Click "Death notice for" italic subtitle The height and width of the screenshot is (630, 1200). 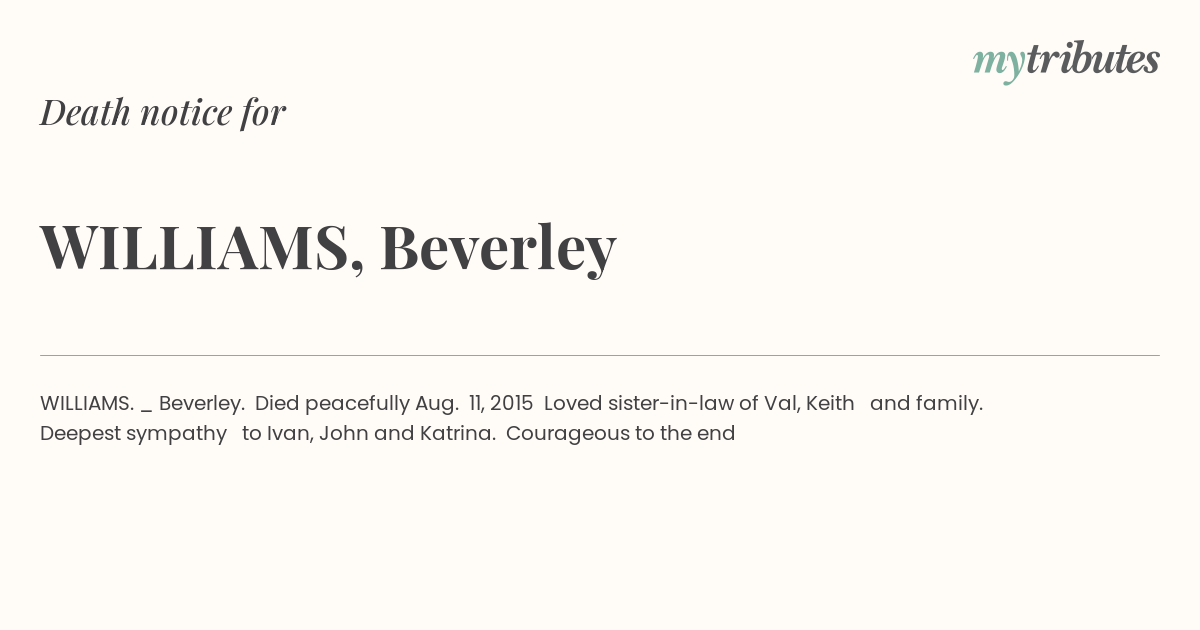tap(163, 112)
